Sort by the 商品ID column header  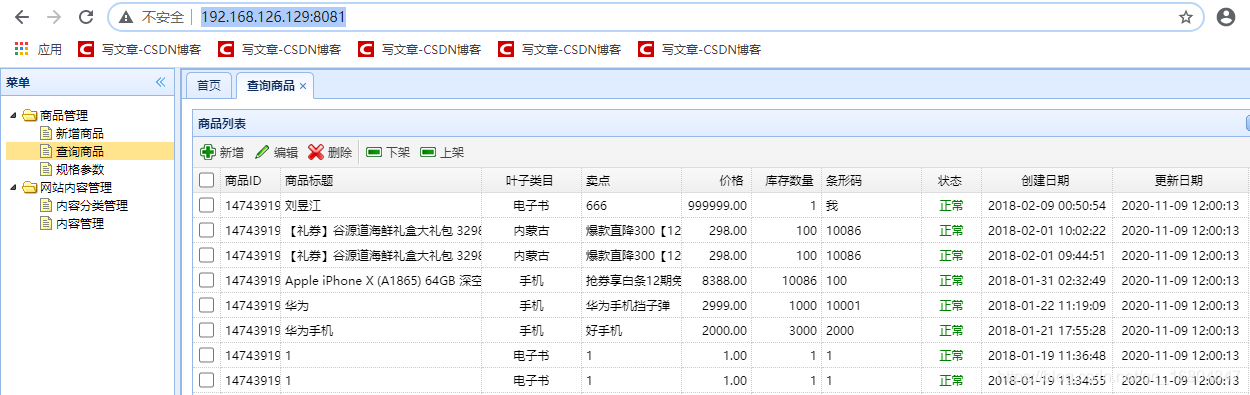point(250,181)
